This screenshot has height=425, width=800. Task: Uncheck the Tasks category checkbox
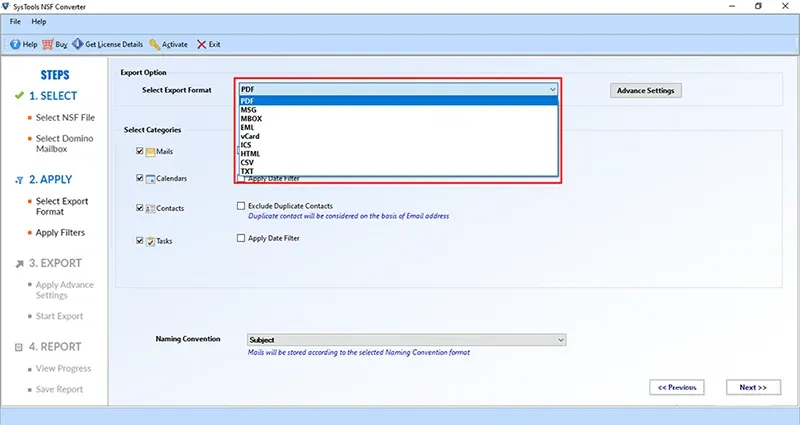(140, 240)
